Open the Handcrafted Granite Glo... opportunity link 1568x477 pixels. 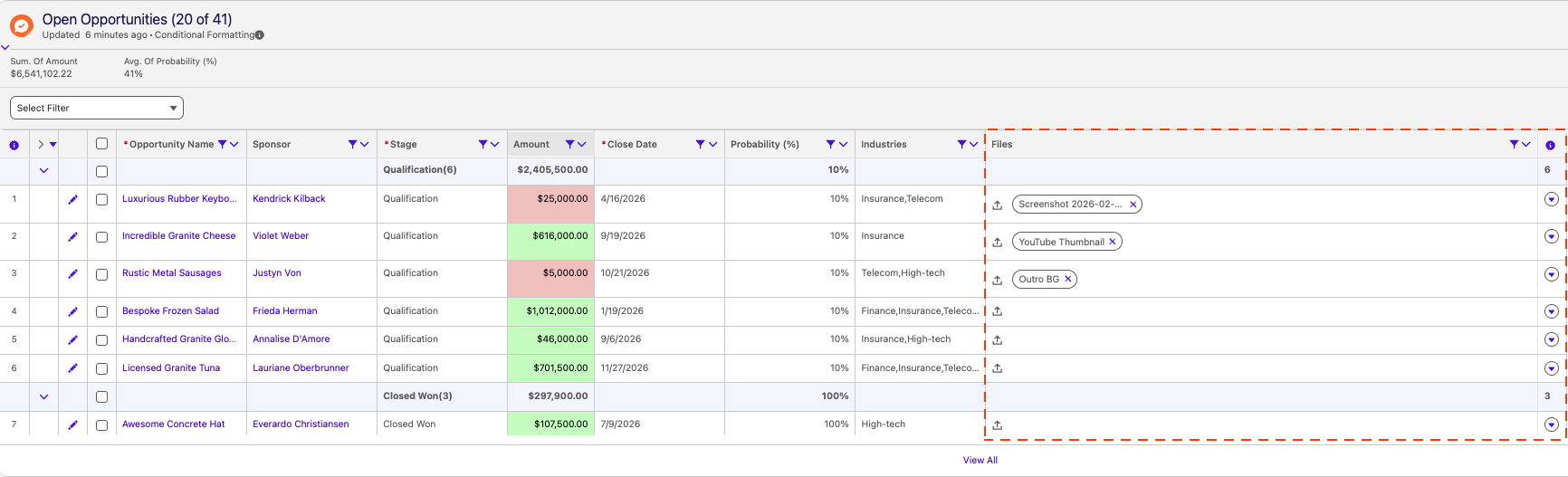(178, 339)
